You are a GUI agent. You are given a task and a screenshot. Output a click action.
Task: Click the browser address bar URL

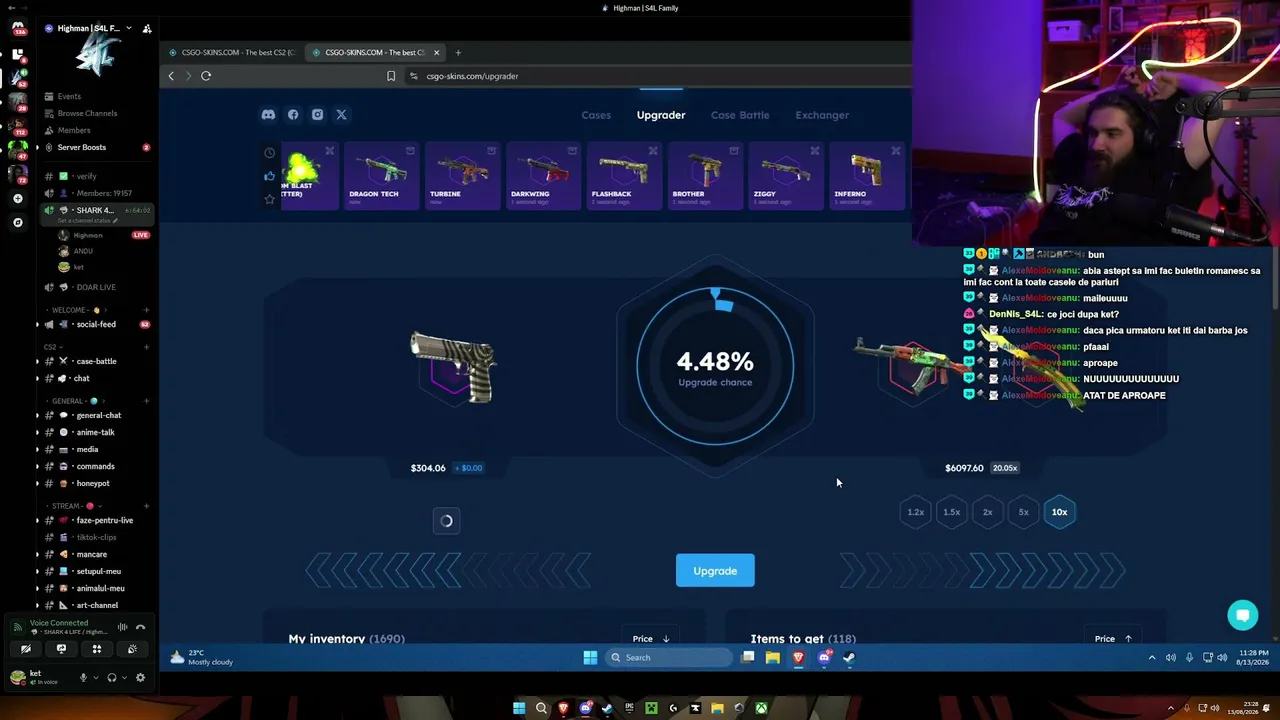coord(472,76)
